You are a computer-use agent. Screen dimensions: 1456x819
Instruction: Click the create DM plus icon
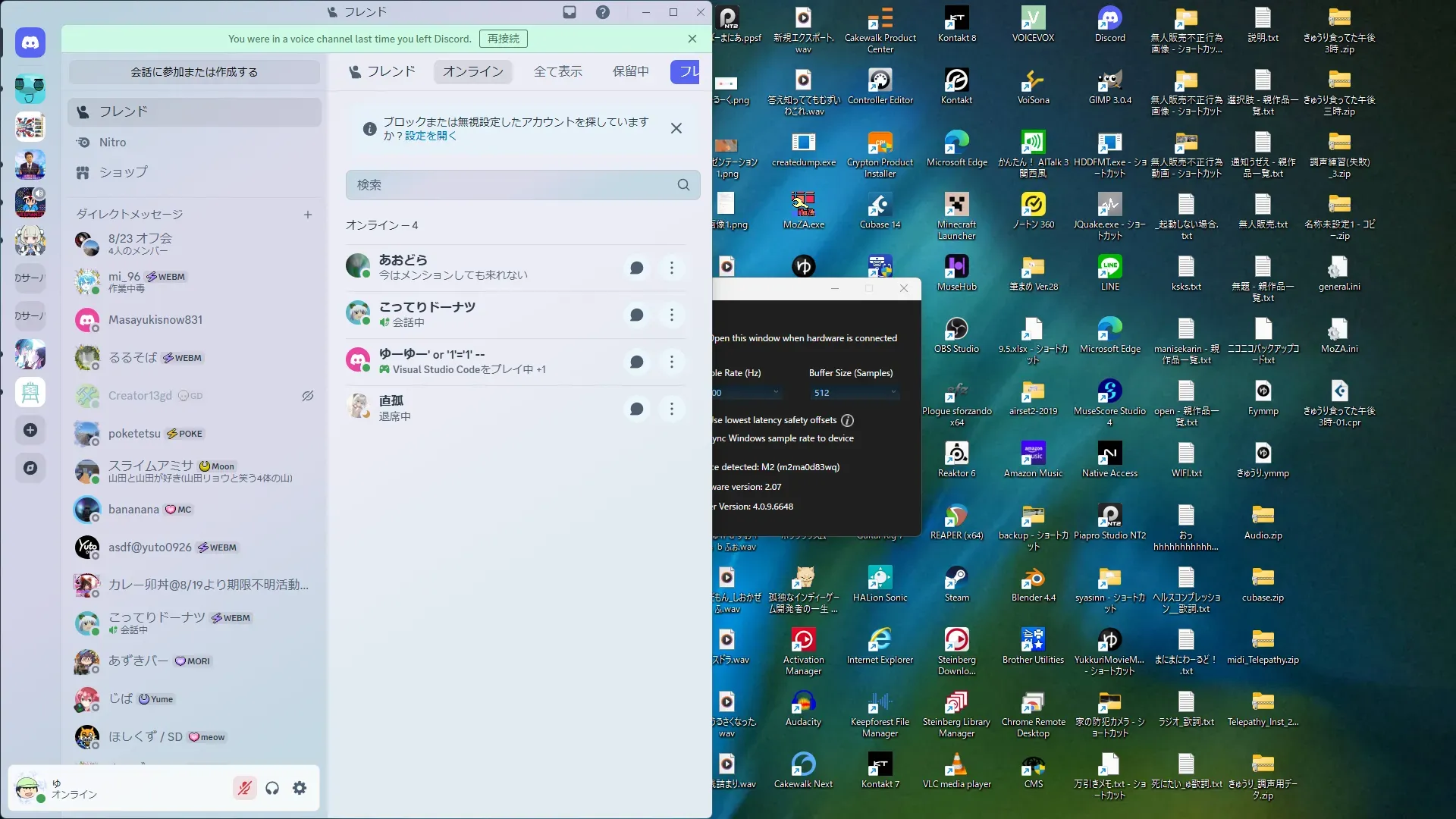(308, 215)
